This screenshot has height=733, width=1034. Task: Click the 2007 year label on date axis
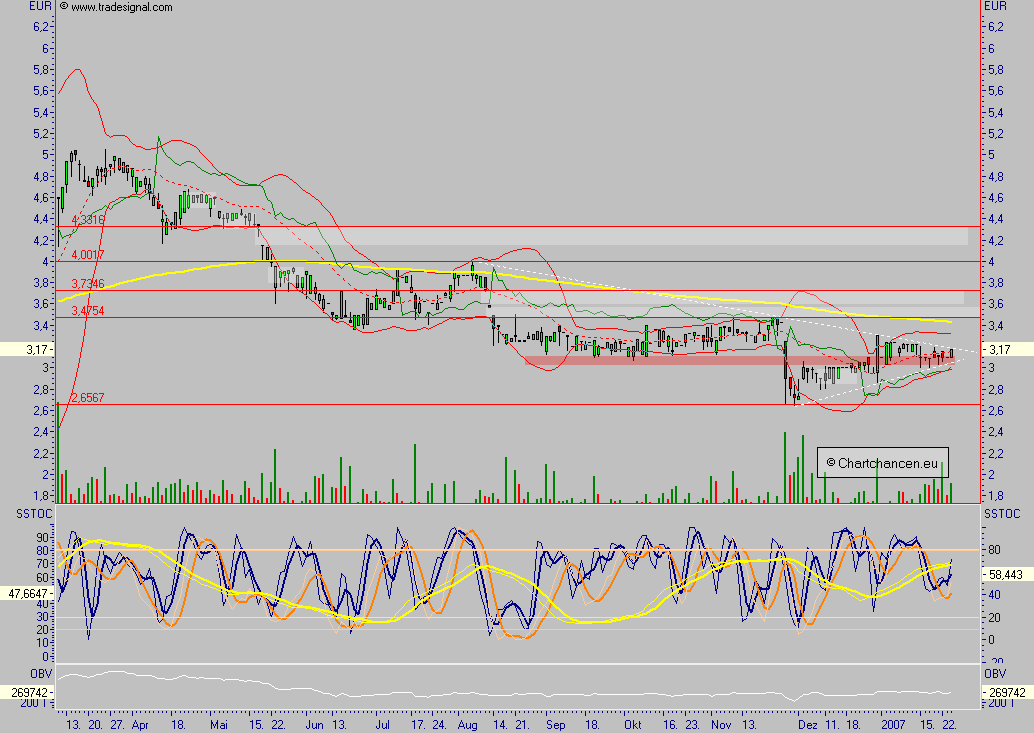coord(894,725)
